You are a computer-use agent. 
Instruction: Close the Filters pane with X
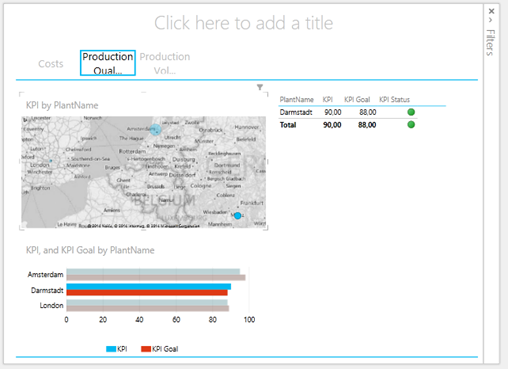491,11
